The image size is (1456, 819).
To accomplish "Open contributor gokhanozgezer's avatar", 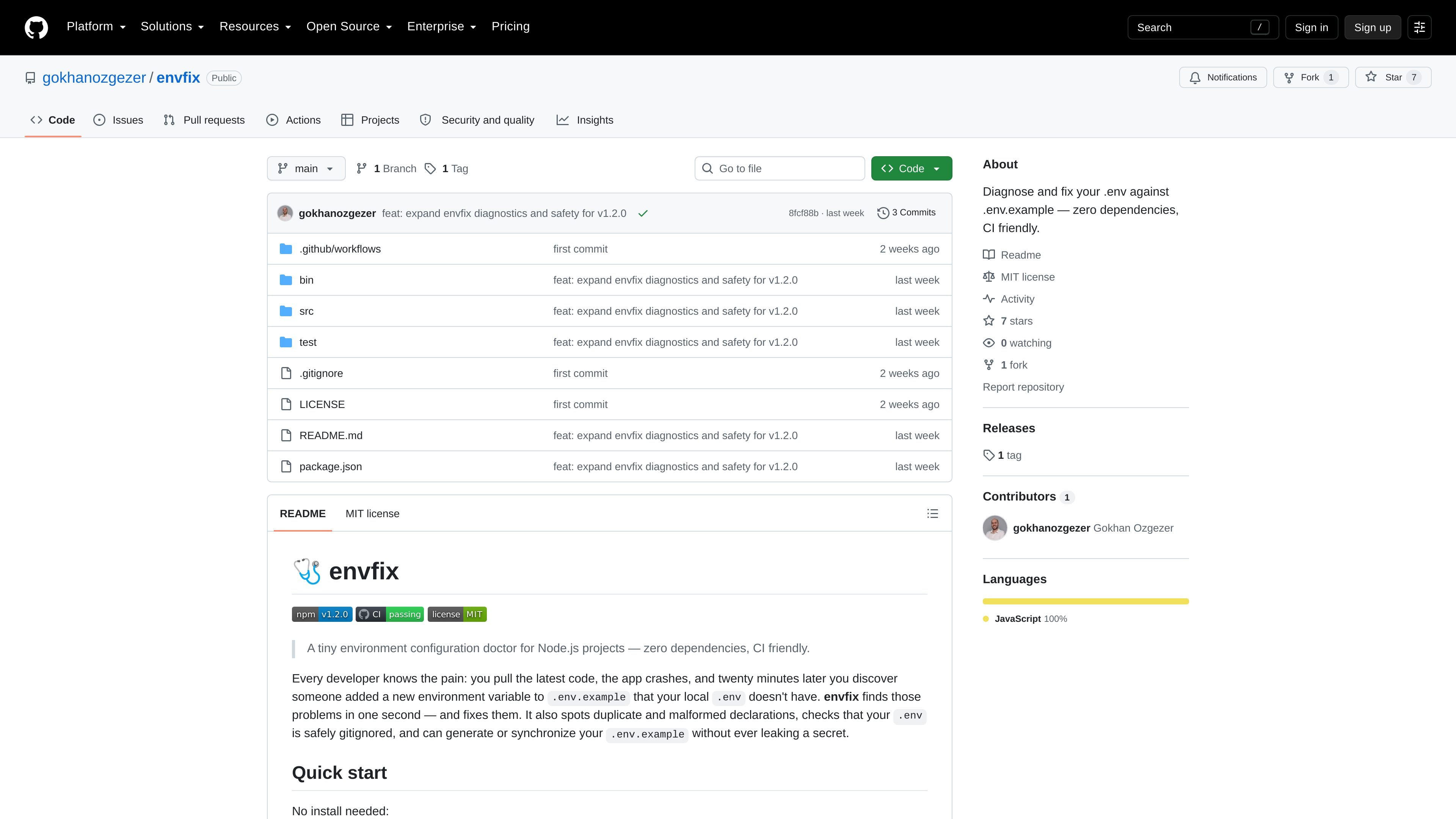I will pyautogui.click(x=995, y=528).
